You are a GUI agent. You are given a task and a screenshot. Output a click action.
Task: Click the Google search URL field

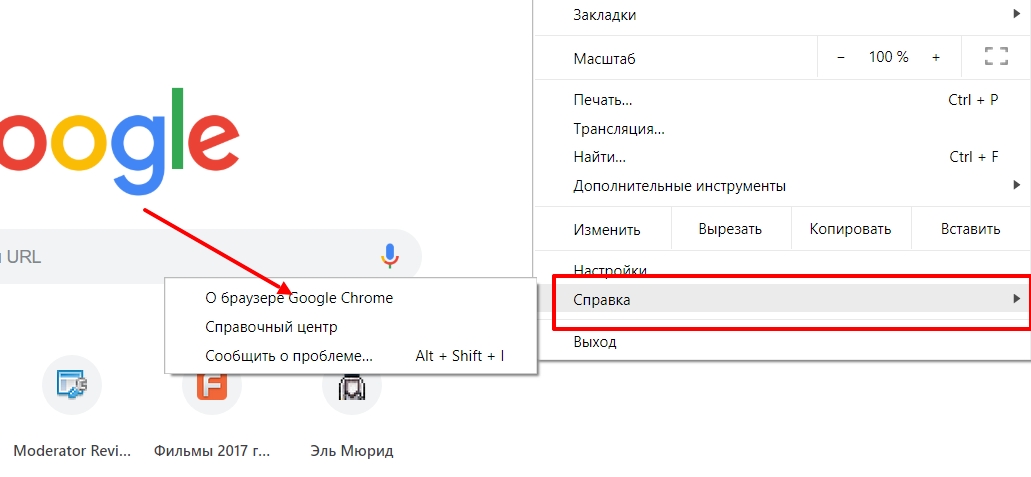[180, 256]
